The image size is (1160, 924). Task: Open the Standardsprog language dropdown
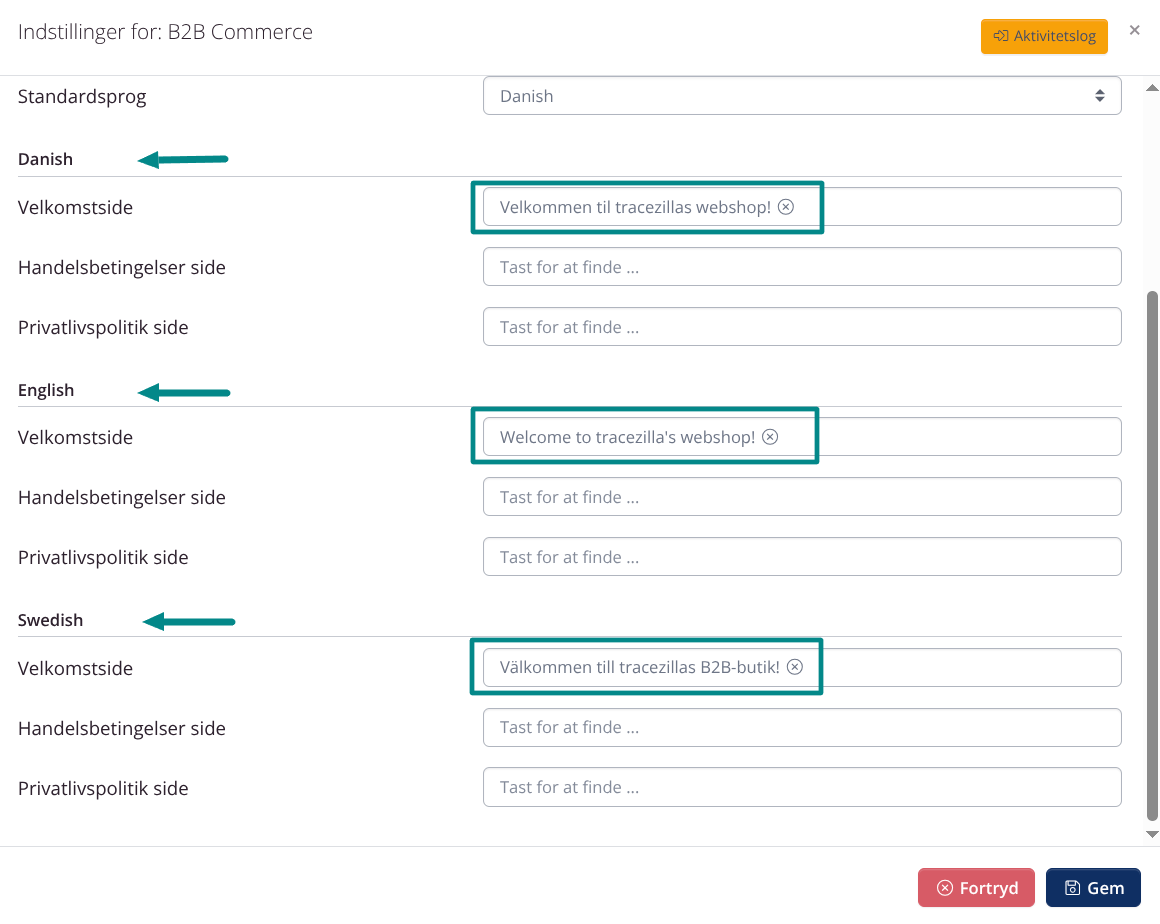click(x=801, y=96)
